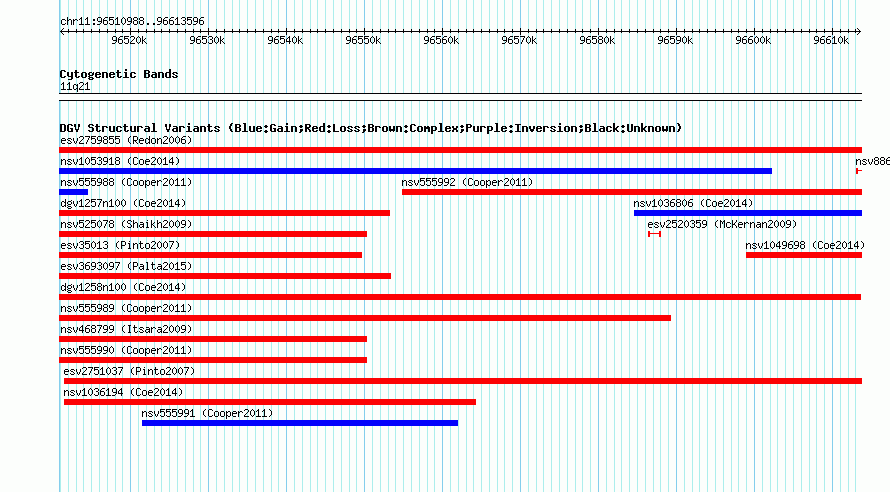Click the esv2751037 (Pinto2007) label
890x492 pixels.
[129, 371]
